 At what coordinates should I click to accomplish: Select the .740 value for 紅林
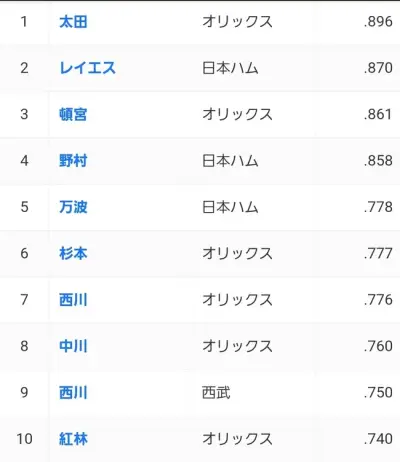pyautogui.click(x=378, y=439)
